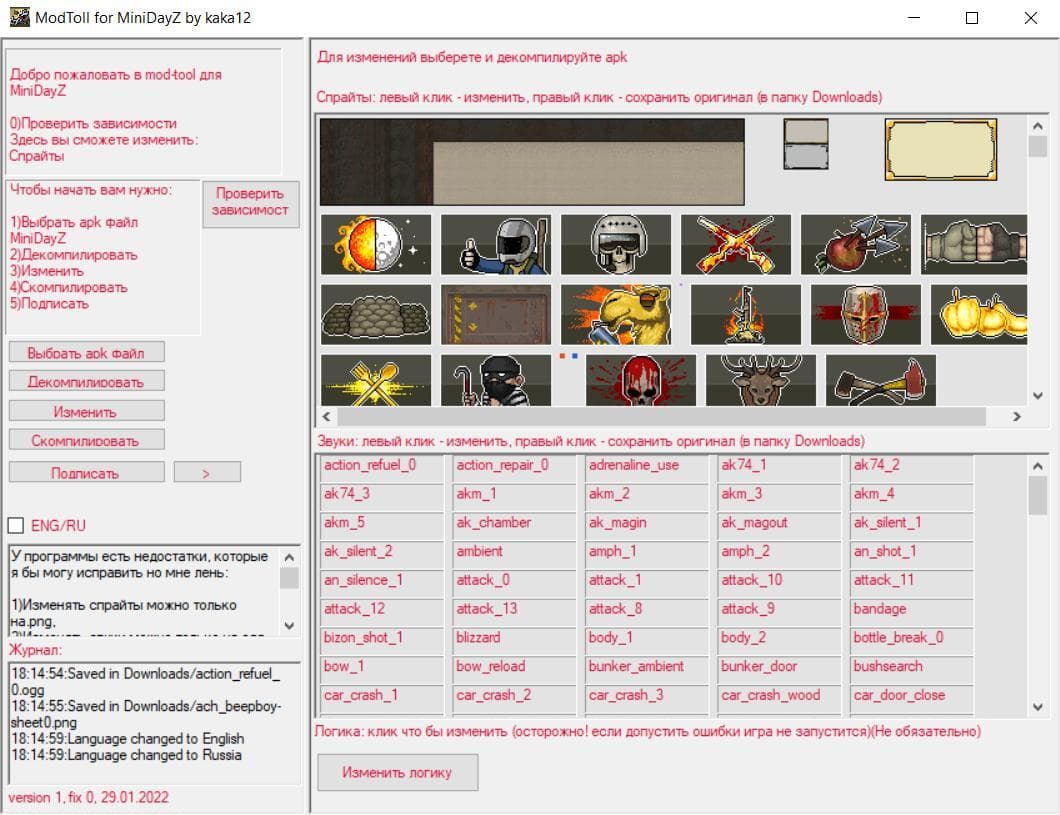Select the action_repair_0 sound
This screenshot has height=815, width=1060.
coord(513,466)
